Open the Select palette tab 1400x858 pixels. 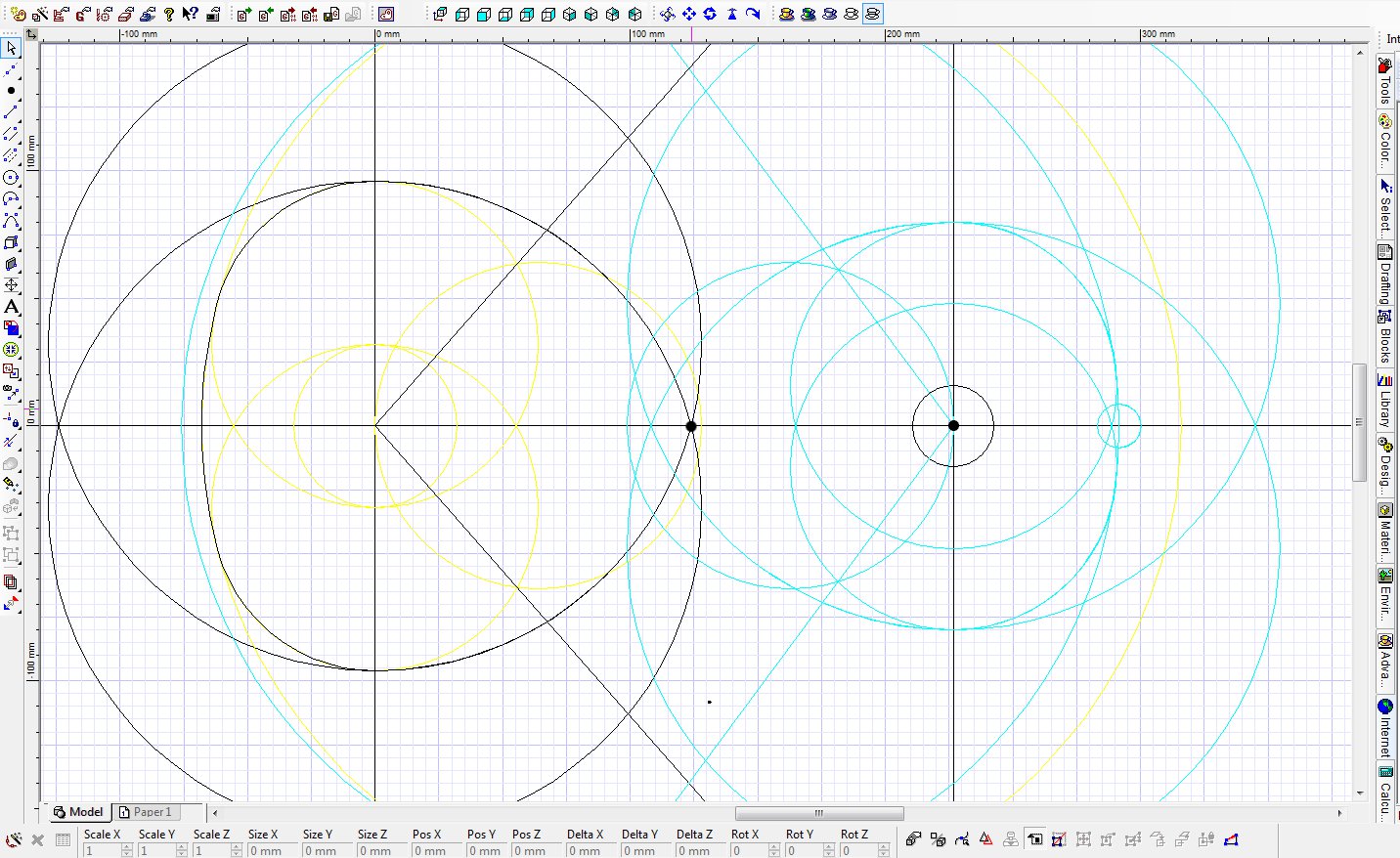coord(1385,206)
